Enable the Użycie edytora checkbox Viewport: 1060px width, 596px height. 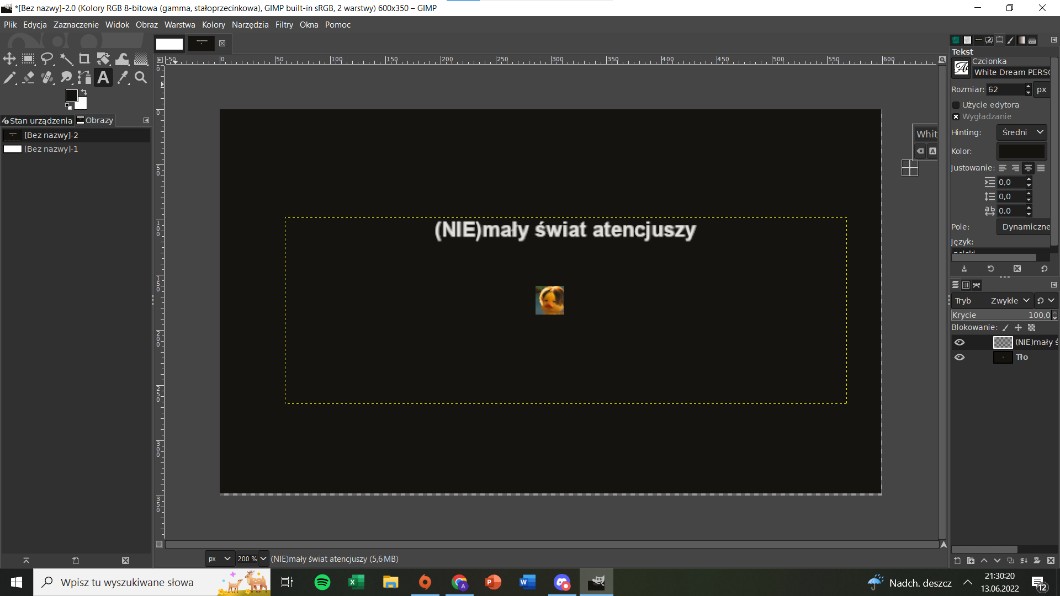point(956,105)
